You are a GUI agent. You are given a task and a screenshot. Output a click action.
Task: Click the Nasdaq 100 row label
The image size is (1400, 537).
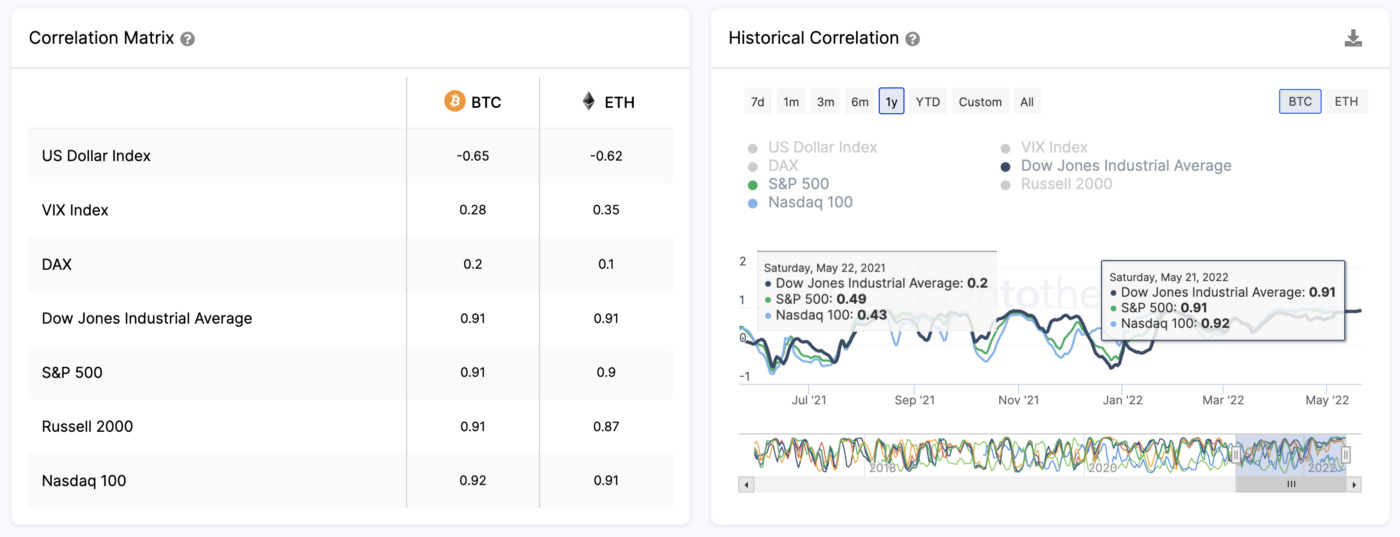[84, 480]
